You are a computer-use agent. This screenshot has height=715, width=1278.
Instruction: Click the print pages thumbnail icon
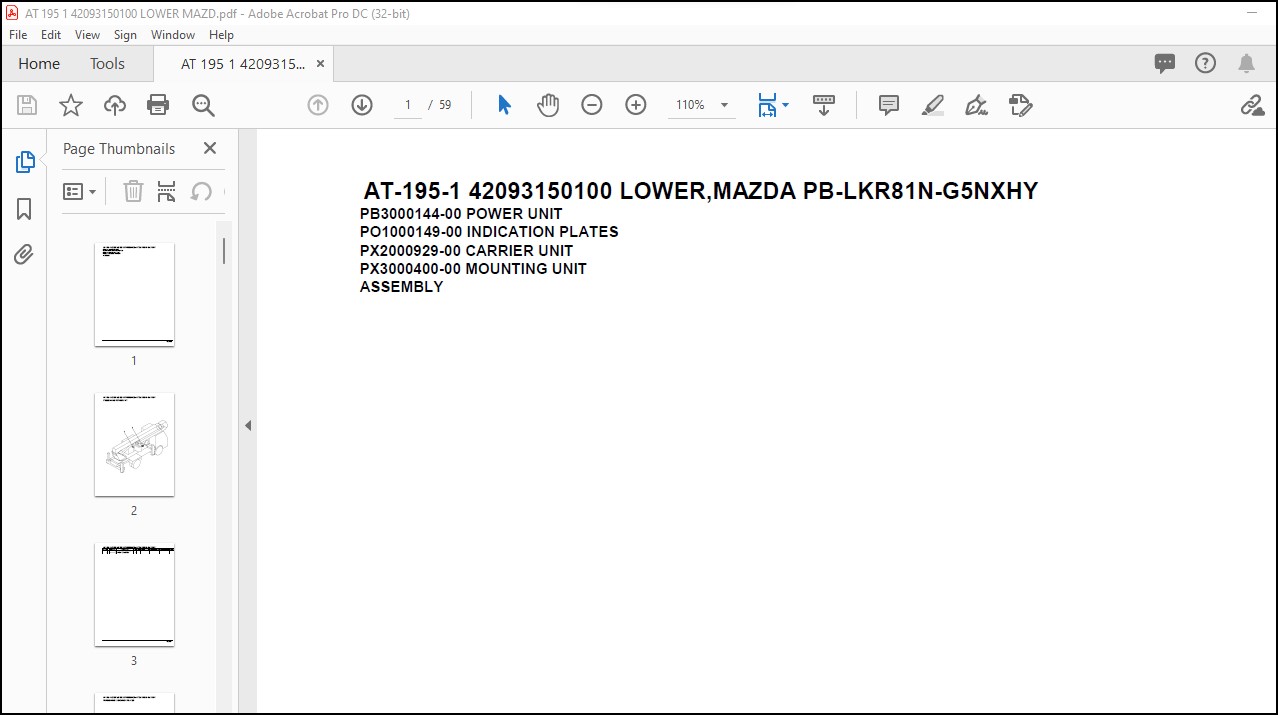tap(167, 191)
